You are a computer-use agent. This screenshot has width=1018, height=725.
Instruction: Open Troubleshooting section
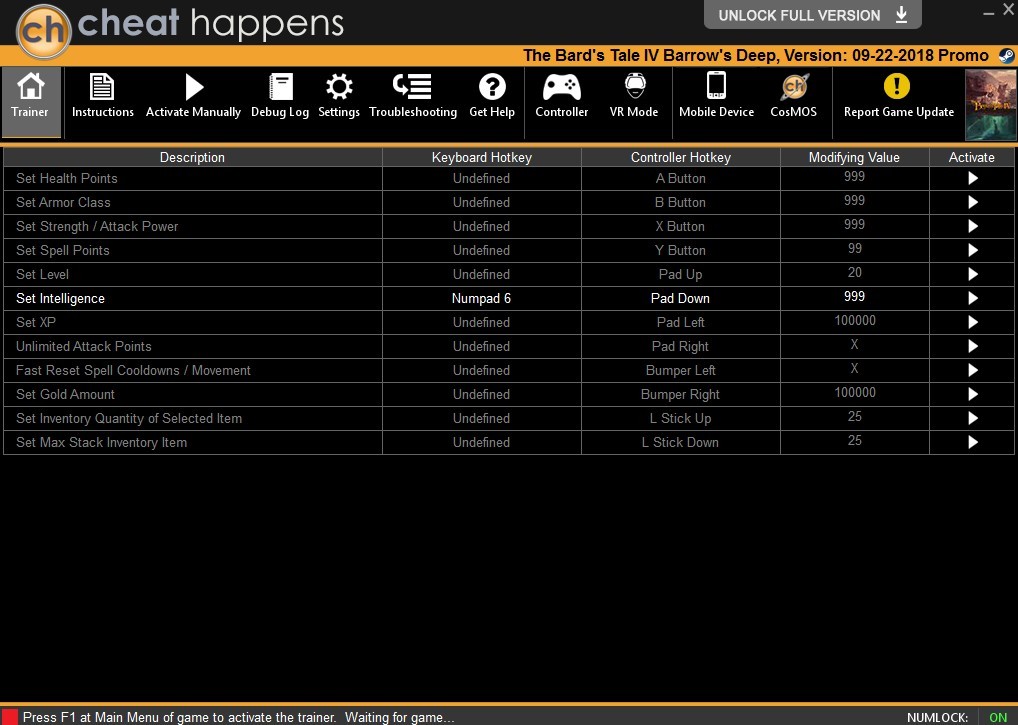(413, 96)
